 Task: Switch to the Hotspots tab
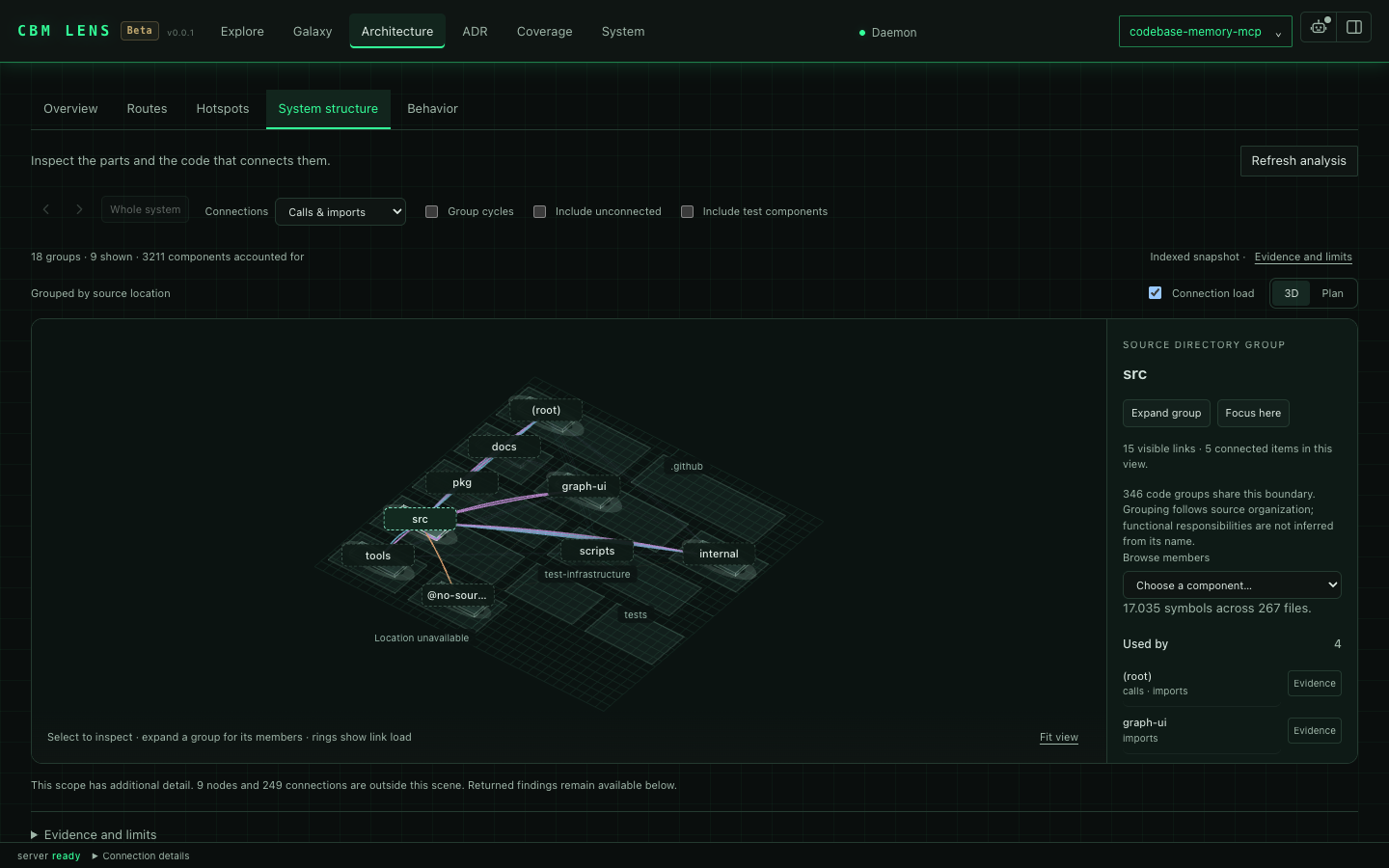pyautogui.click(x=223, y=109)
